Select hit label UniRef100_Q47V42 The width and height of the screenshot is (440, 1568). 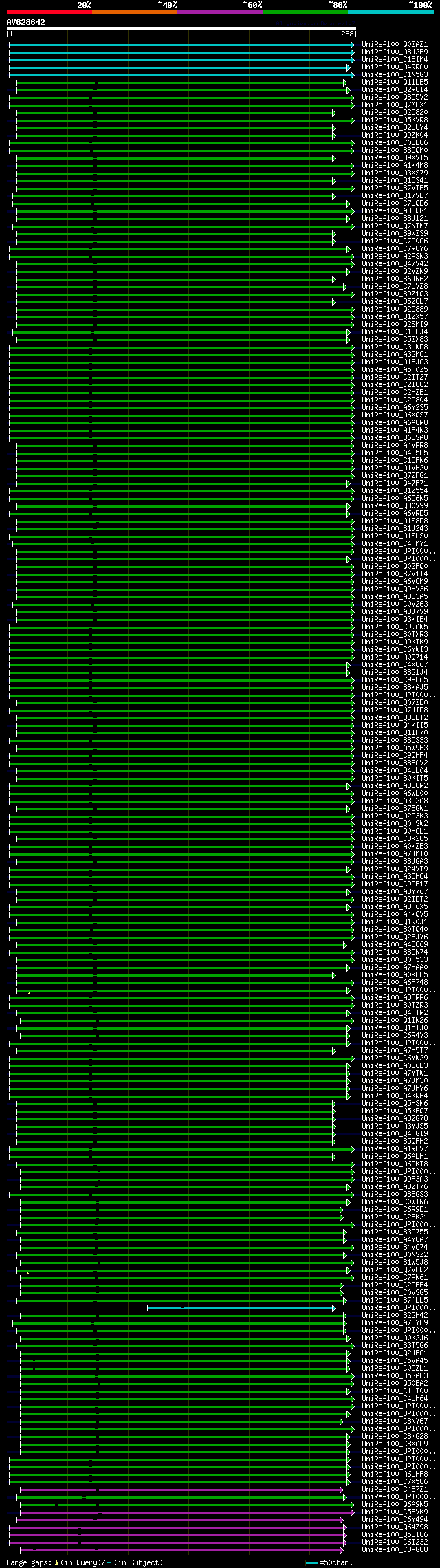395,264
